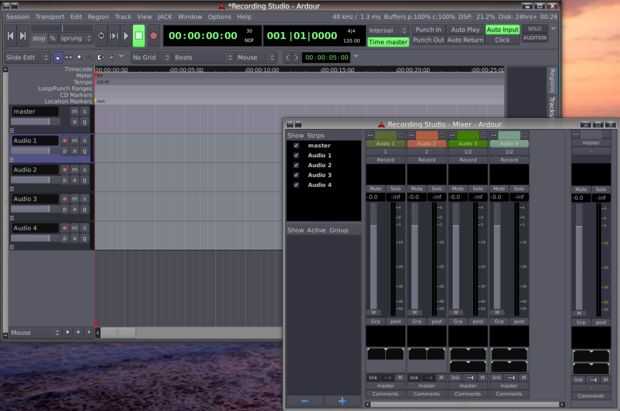This screenshot has height=411, width=620.
Task: Click the arrow beside the nudge clock
Action: [x=356, y=57]
